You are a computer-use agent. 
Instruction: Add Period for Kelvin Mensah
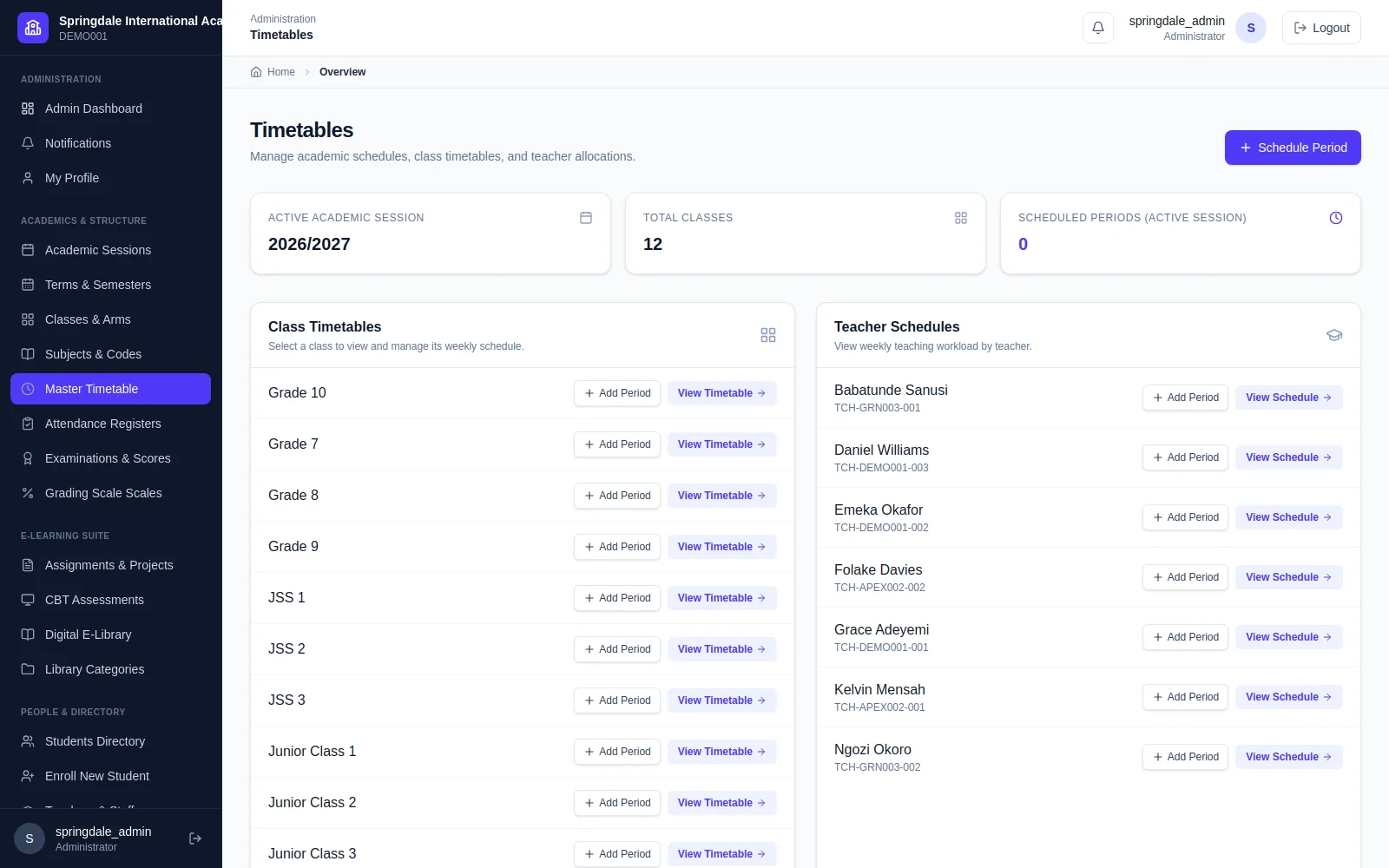[x=1185, y=697]
